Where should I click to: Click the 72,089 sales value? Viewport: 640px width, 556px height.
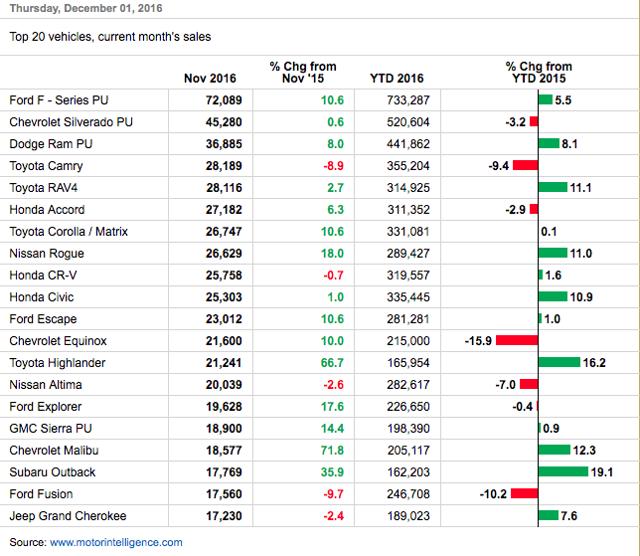[x=224, y=100]
